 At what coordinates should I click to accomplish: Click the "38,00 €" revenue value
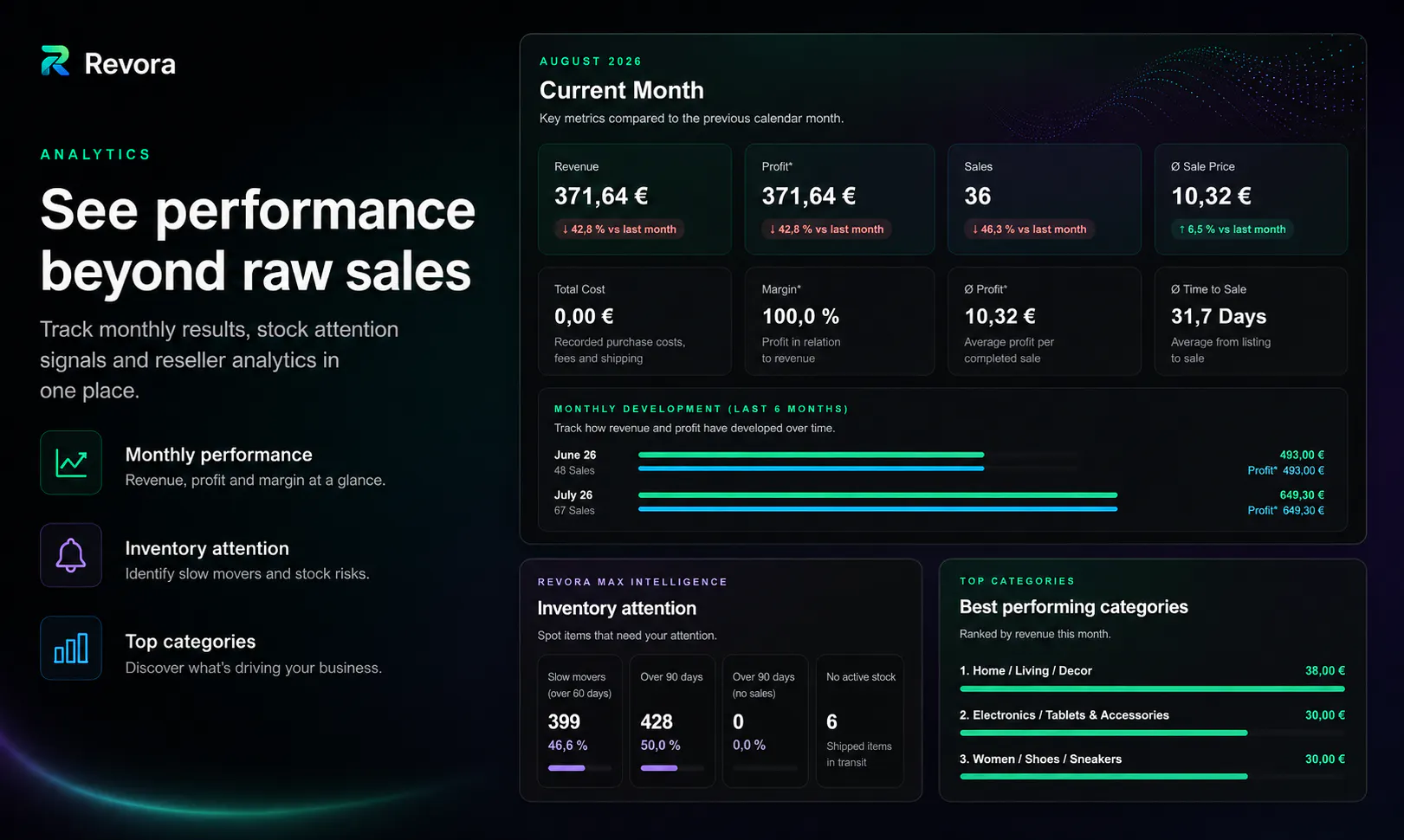pyautogui.click(x=1325, y=671)
